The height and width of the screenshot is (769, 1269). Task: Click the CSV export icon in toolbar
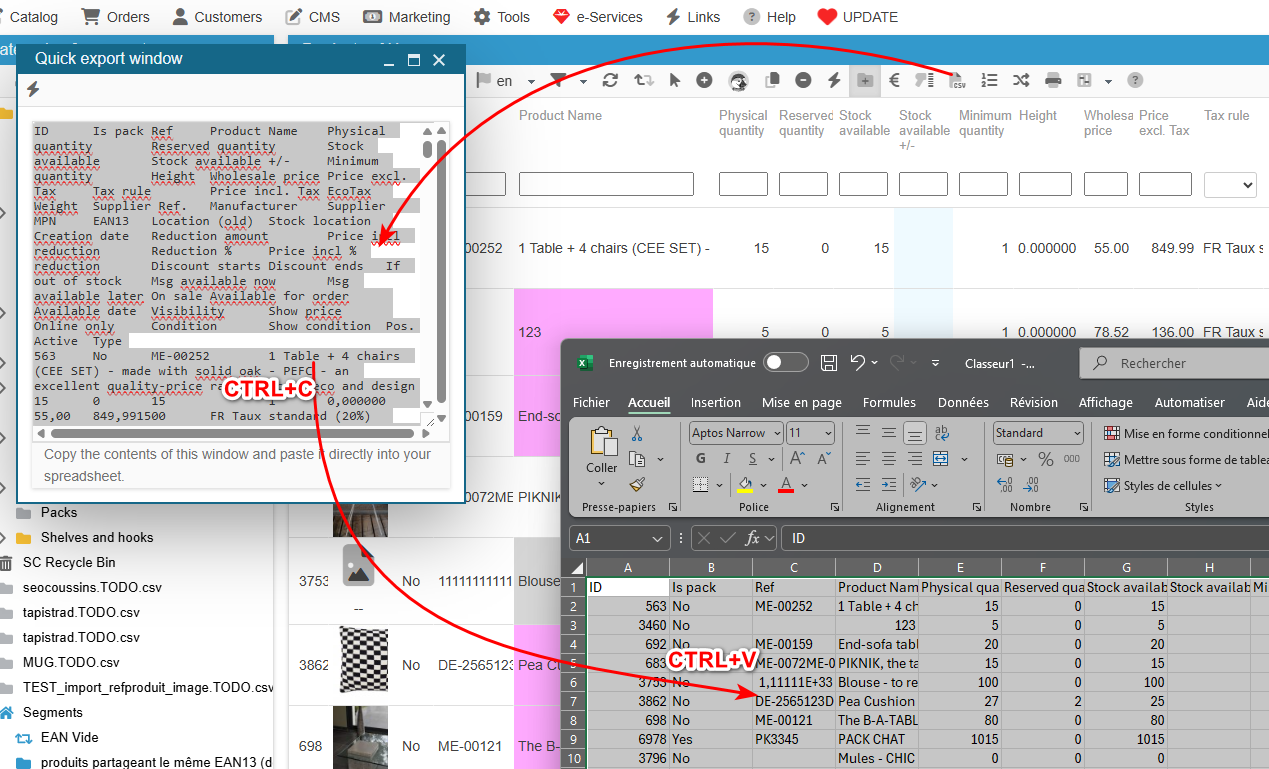pyautogui.click(x=956, y=81)
